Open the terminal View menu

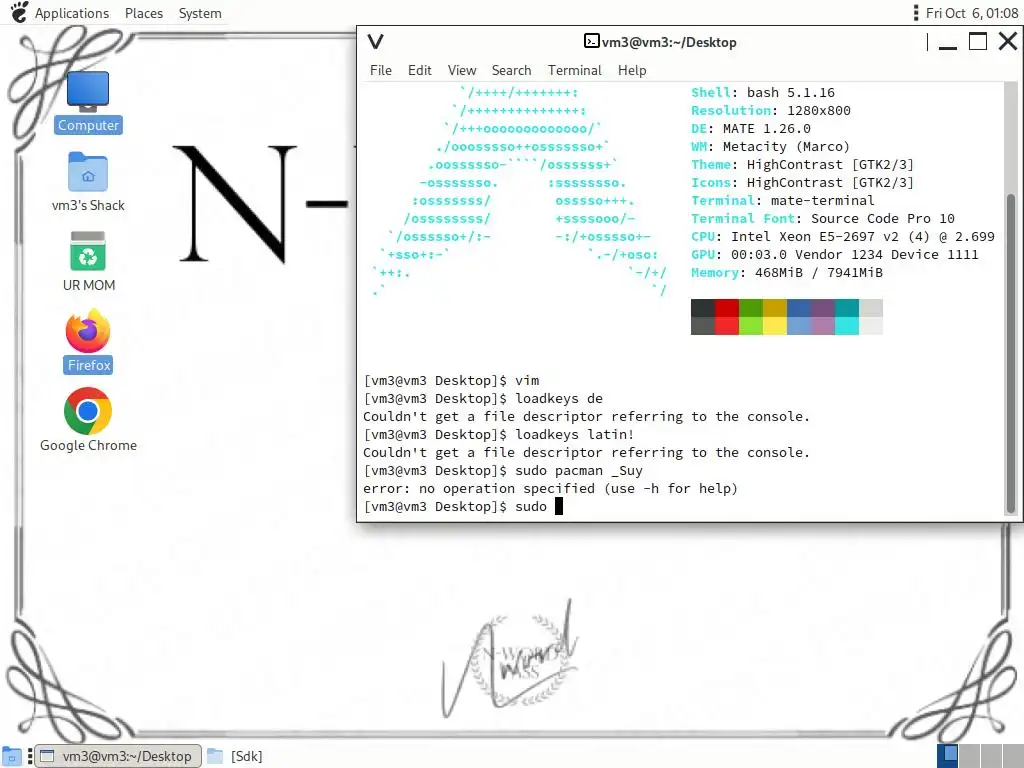coord(462,70)
